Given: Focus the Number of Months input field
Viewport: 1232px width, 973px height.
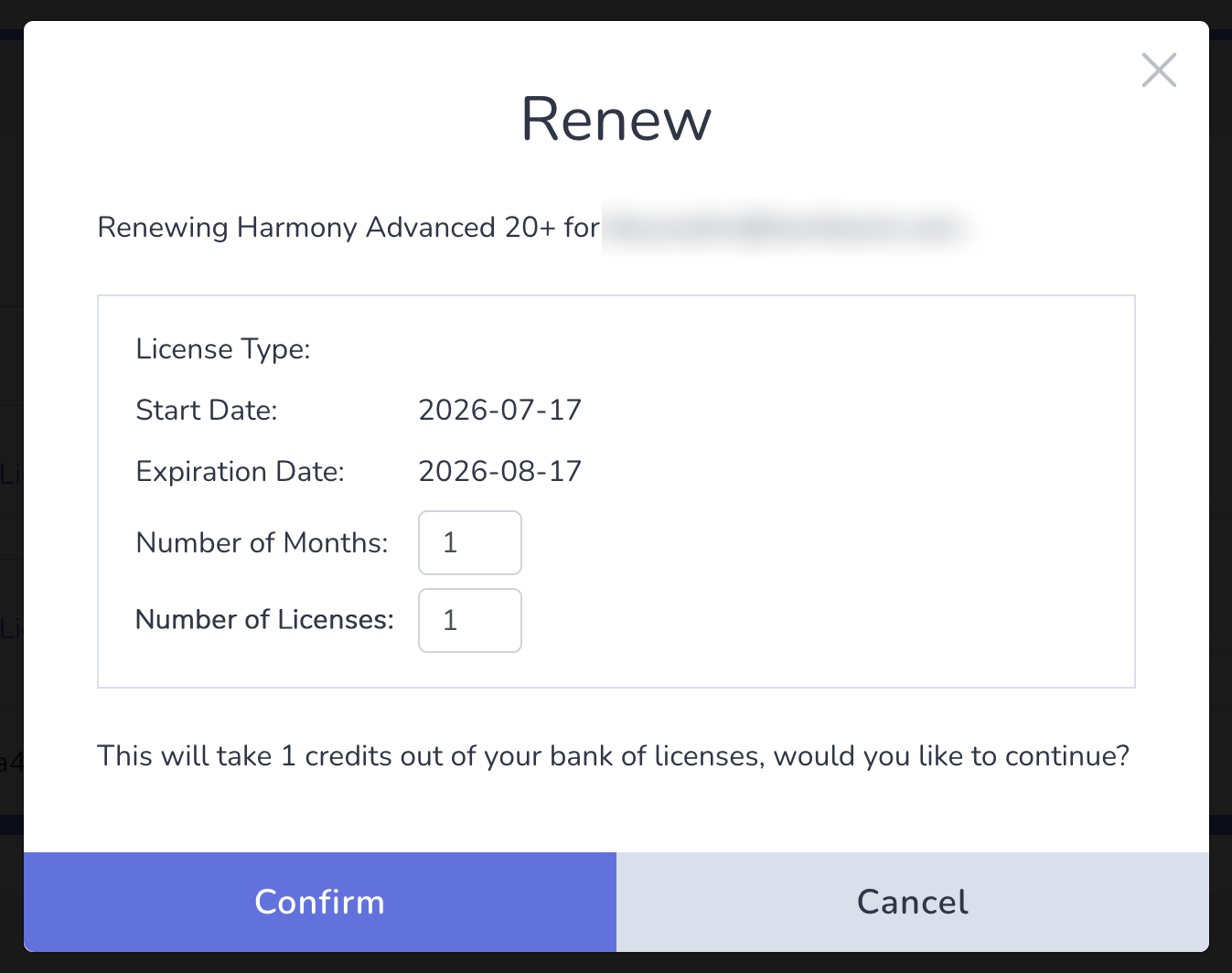Looking at the screenshot, I should click(470, 542).
